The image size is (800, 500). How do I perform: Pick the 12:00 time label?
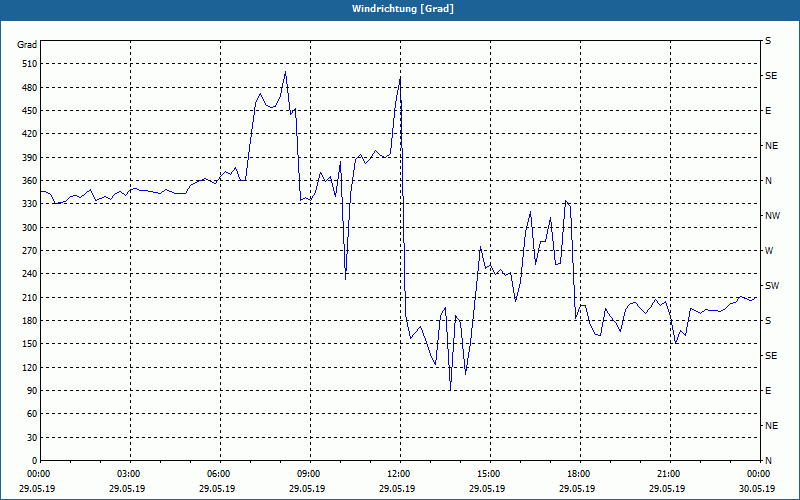(x=400, y=474)
